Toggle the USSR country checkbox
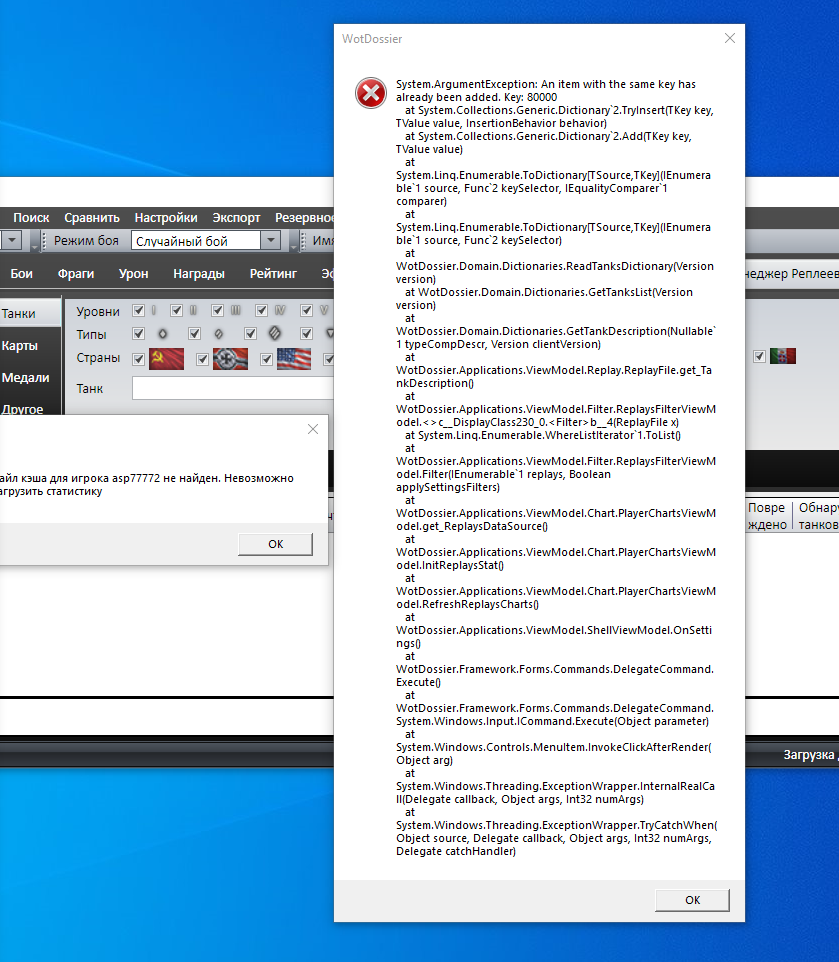839x962 pixels. point(139,359)
